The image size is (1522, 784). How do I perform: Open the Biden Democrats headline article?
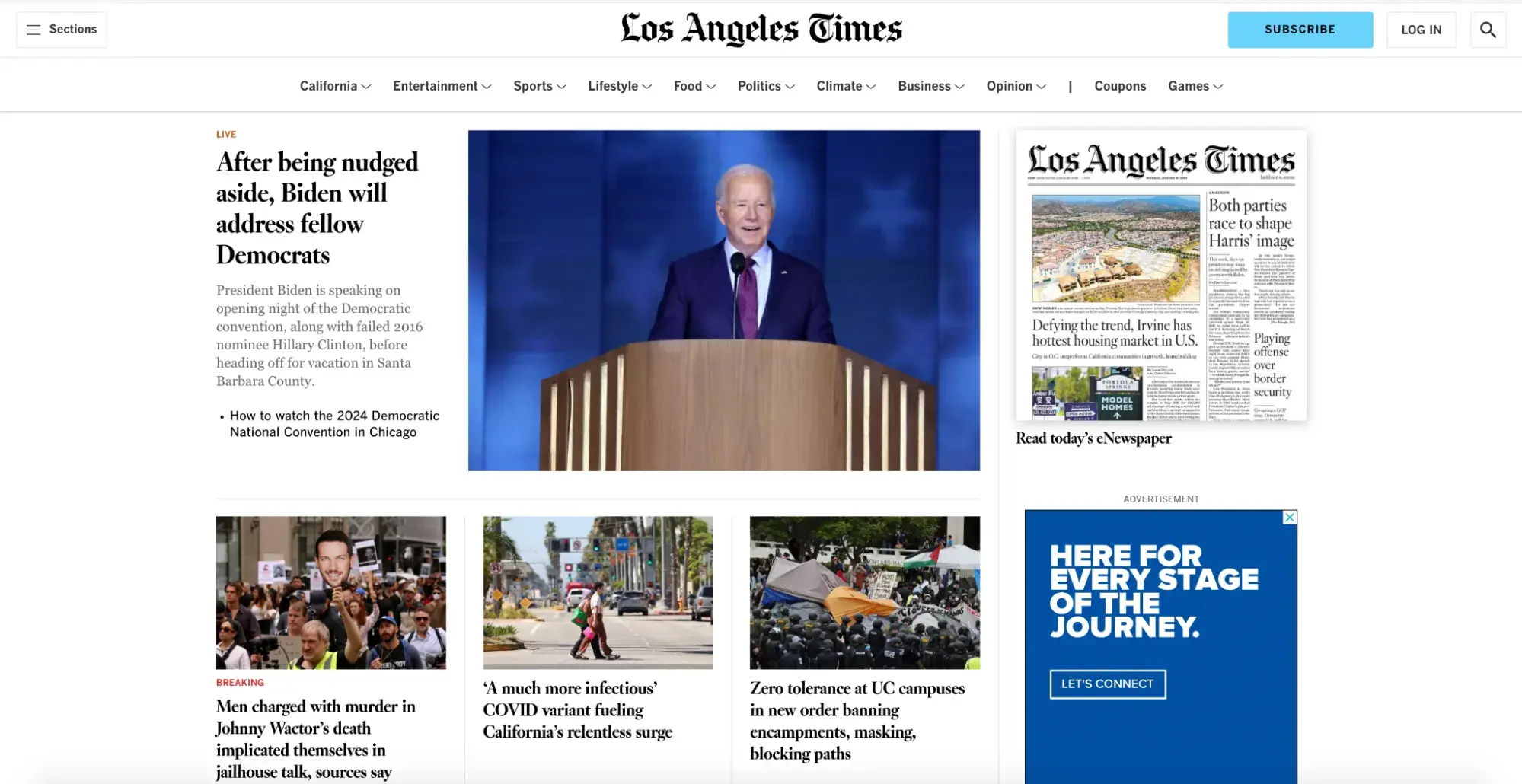pyautogui.click(x=317, y=208)
